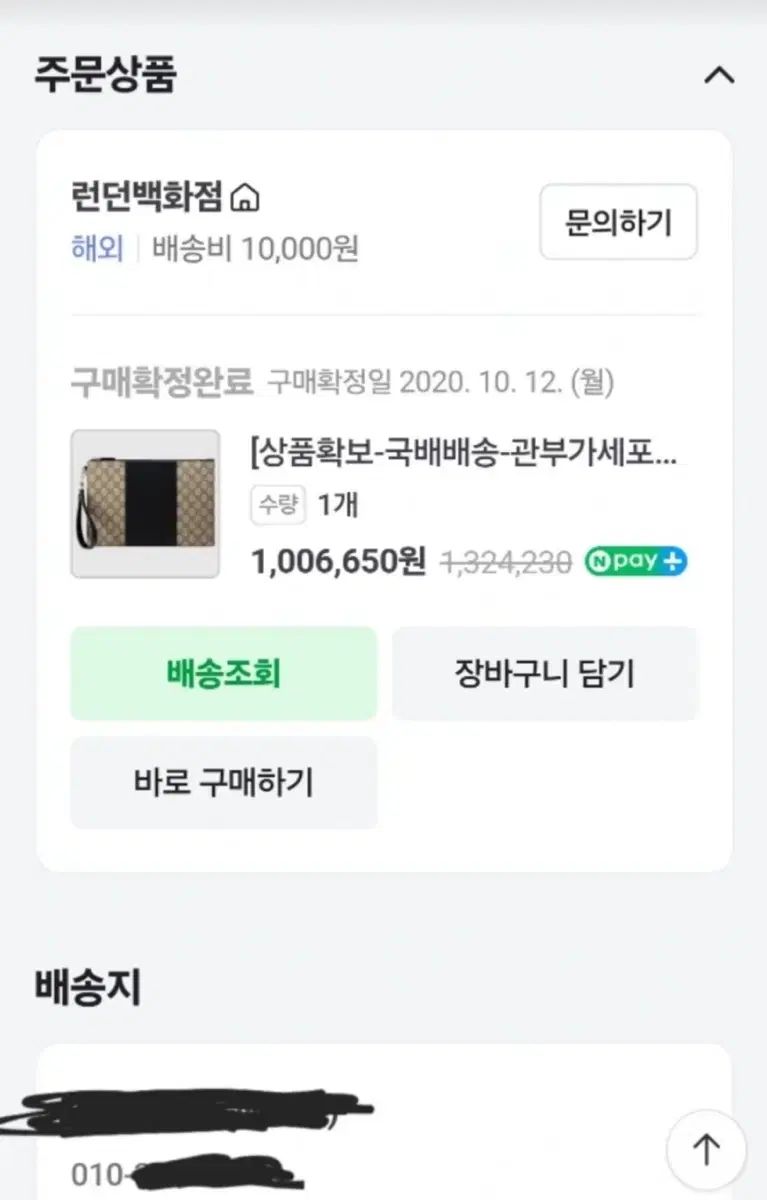The image size is (767, 1200).
Task: Select the 1,006,650원 price text
Action: tap(338, 561)
